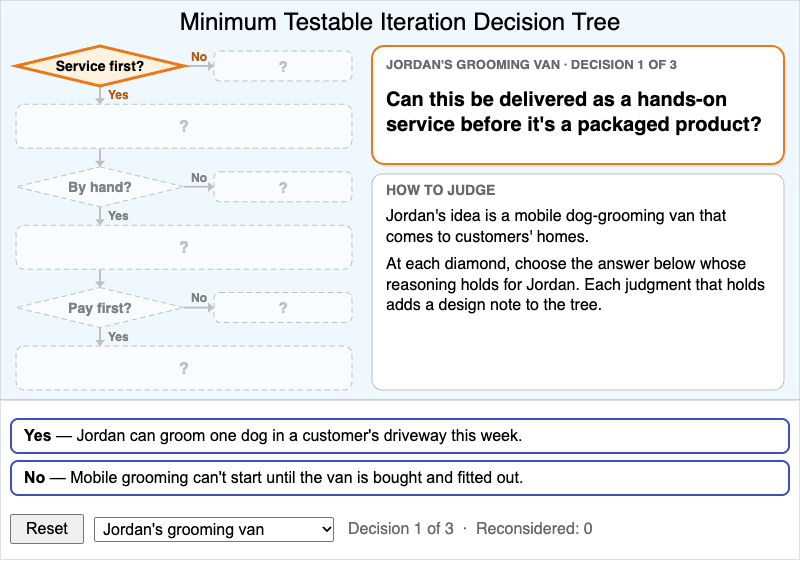
Task: Click the paragraph about mobile dog-grooming van idea
Action: click(x=556, y=226)
